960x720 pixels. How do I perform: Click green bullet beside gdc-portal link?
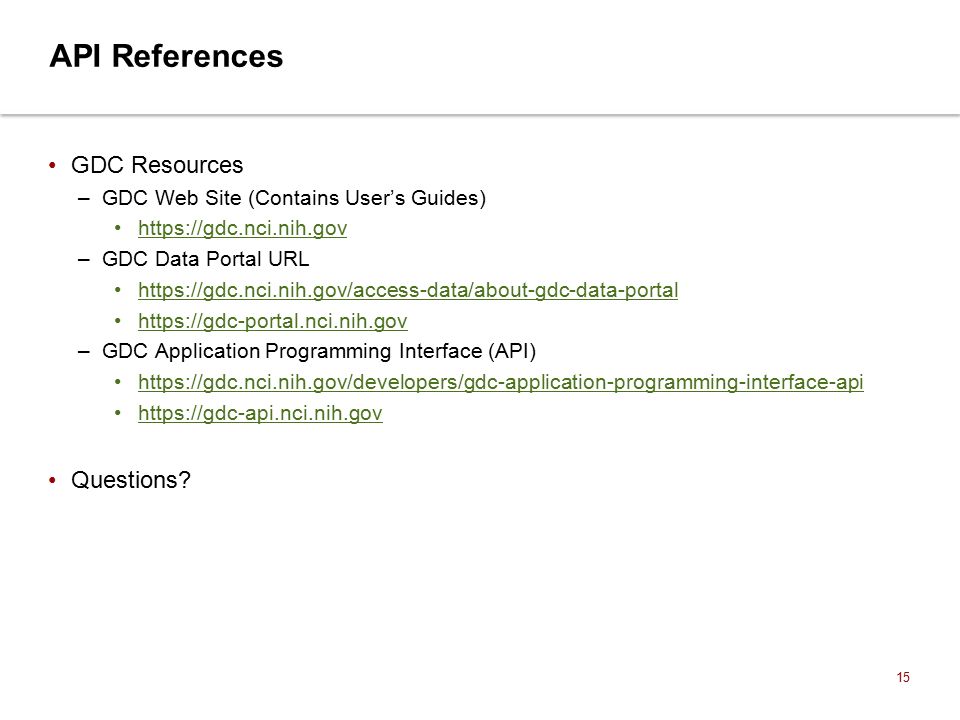tap(118, 321)
